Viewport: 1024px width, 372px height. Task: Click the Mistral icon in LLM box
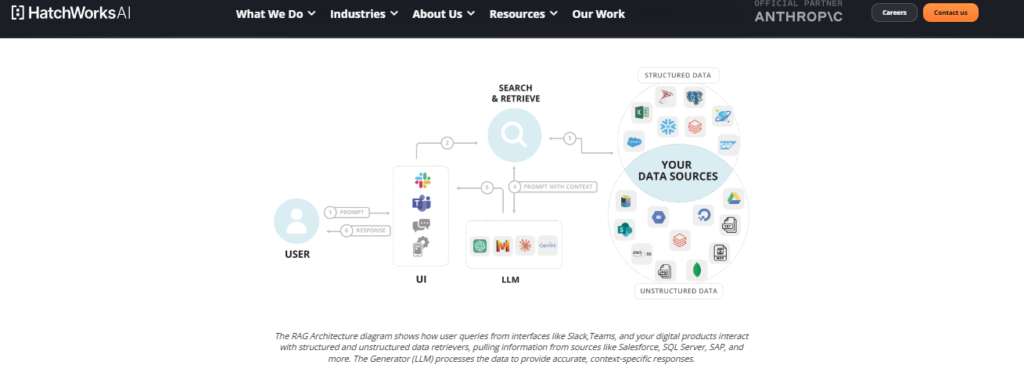(x=503, y=245)
